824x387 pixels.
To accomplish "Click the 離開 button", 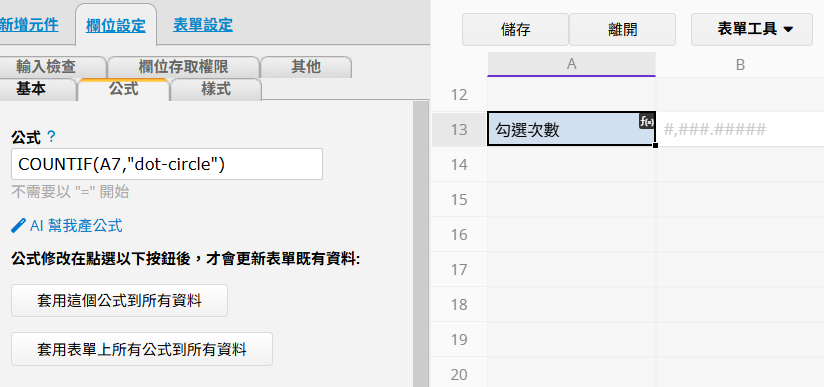I will click(x=622, y=29).
